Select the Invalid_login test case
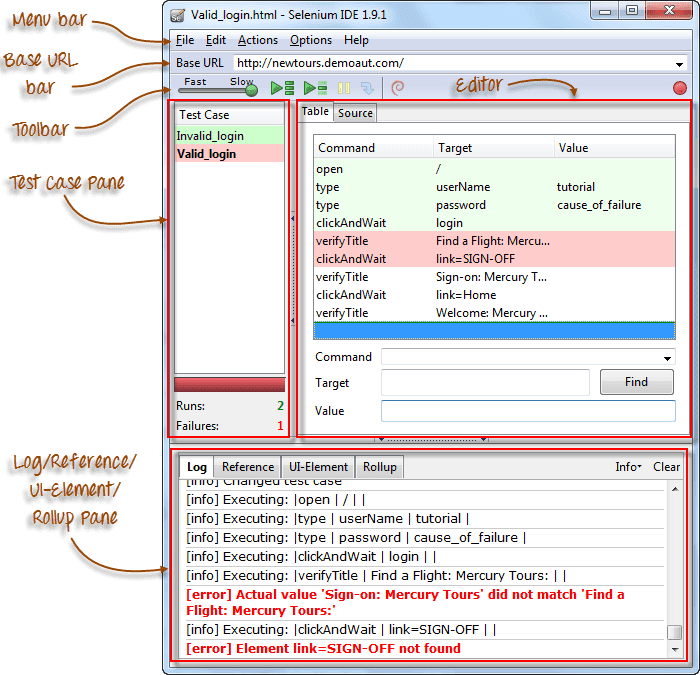The height and width of the screenshot is (675, 700). 210,136
